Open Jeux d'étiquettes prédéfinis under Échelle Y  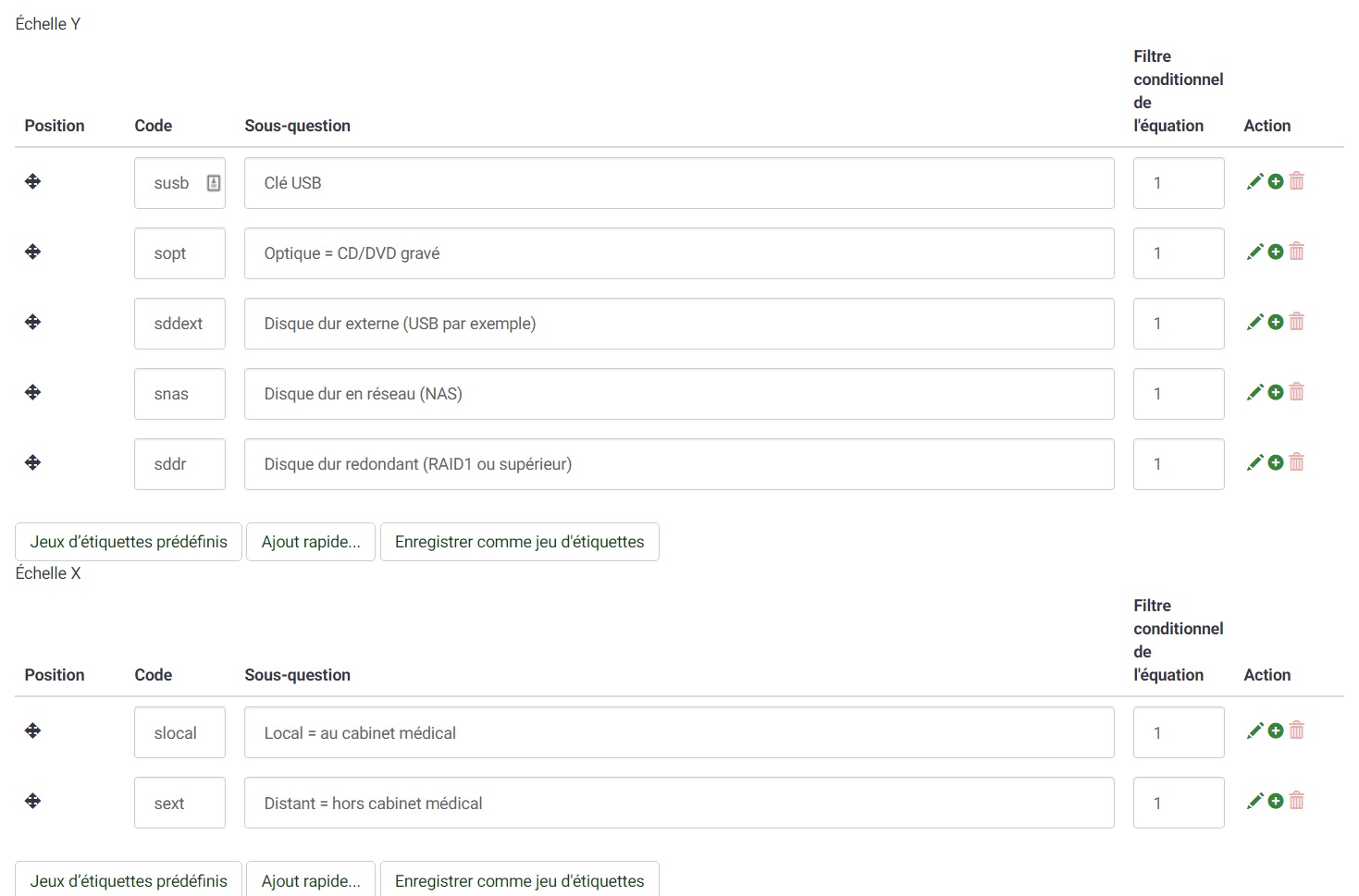pos(129,542)
